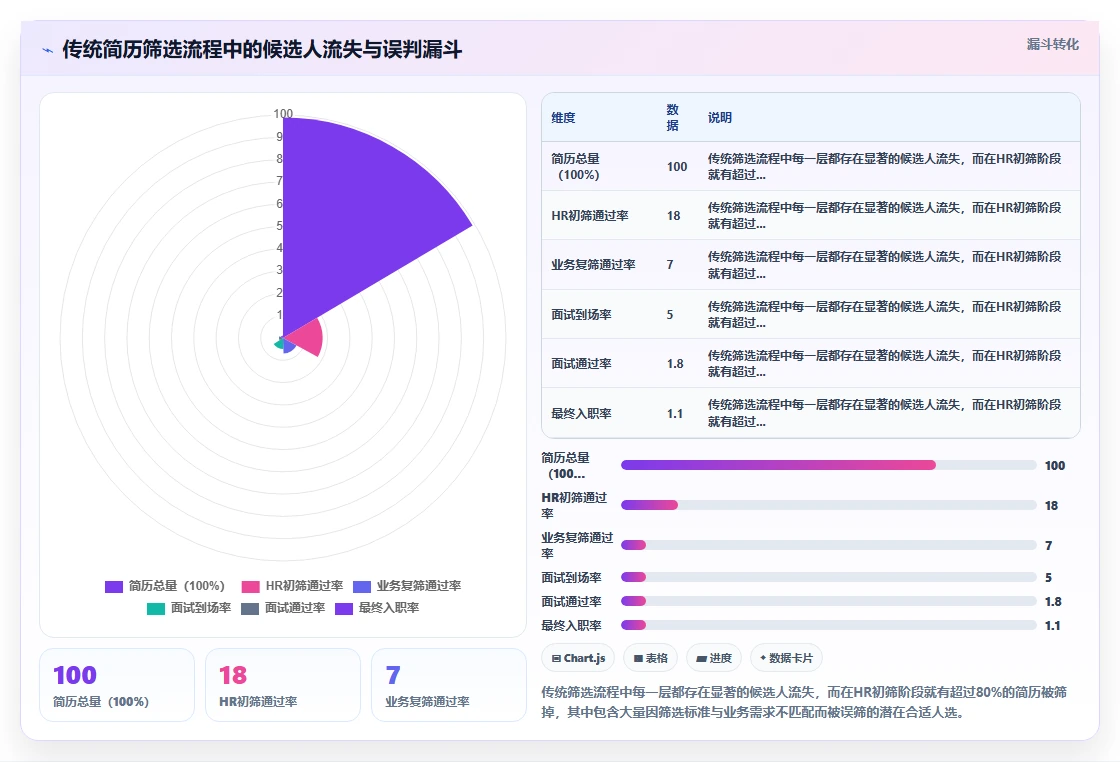This screenshot has height=762, width=1120.
Task: Click the teal swatch for 面试到场率 legend
Action: 156,608
